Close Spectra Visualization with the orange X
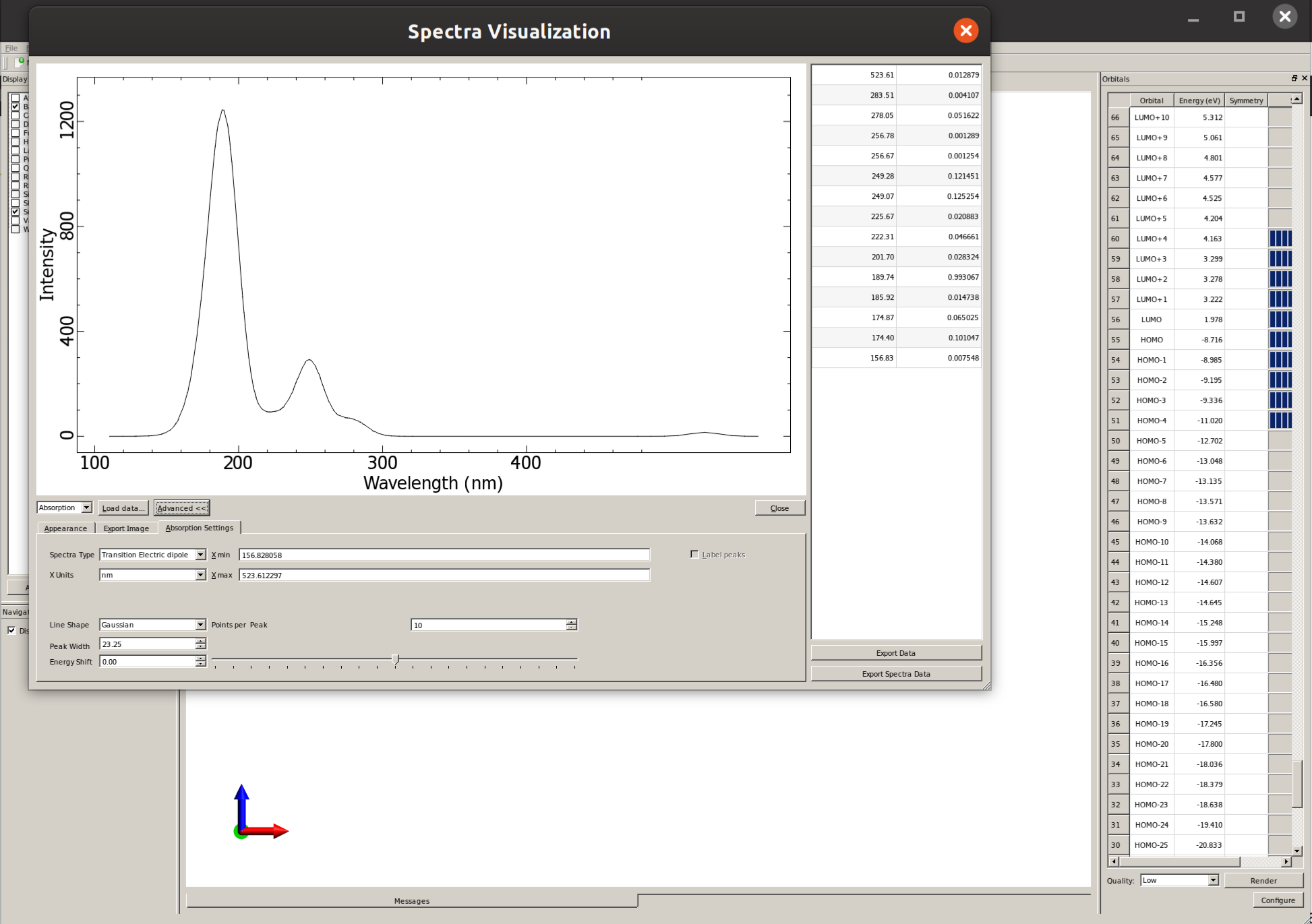1312x924 pixels. coord(965,30)
